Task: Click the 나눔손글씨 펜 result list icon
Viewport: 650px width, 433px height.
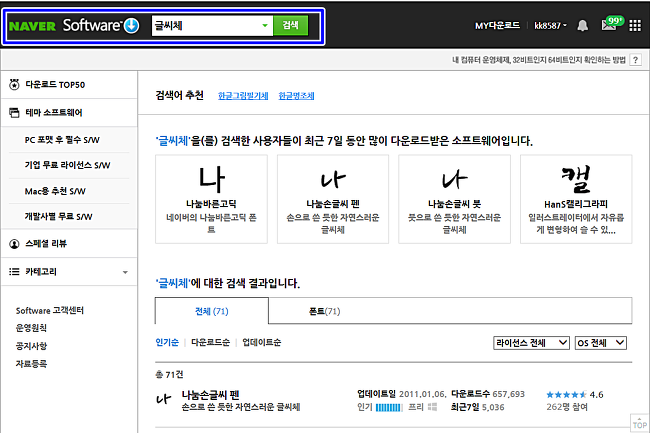Action: click(164, 399)
